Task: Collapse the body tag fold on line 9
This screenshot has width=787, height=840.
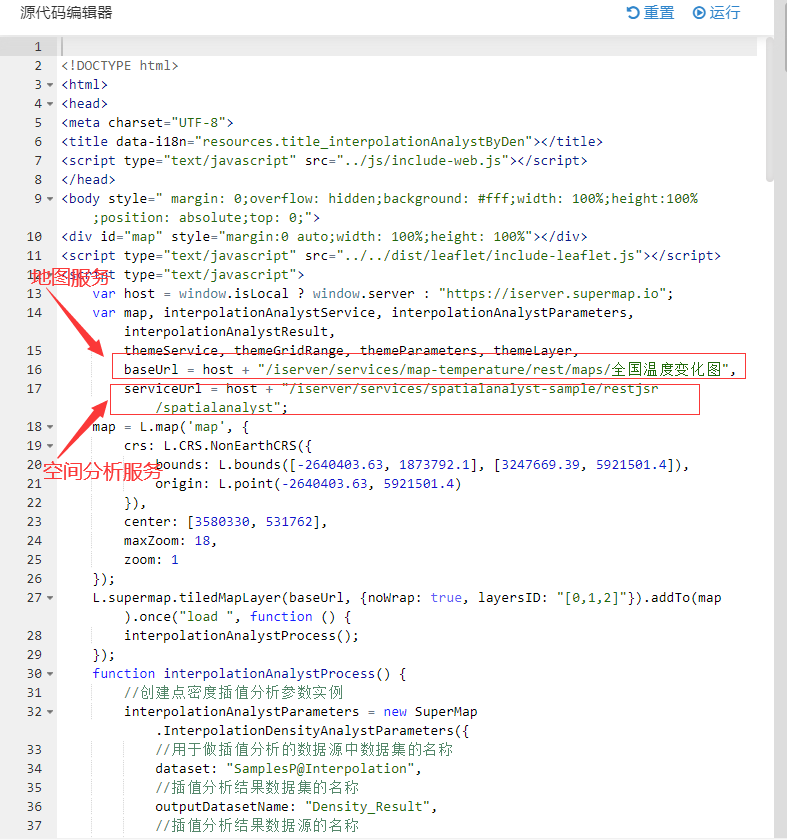Action: [50, 199]
